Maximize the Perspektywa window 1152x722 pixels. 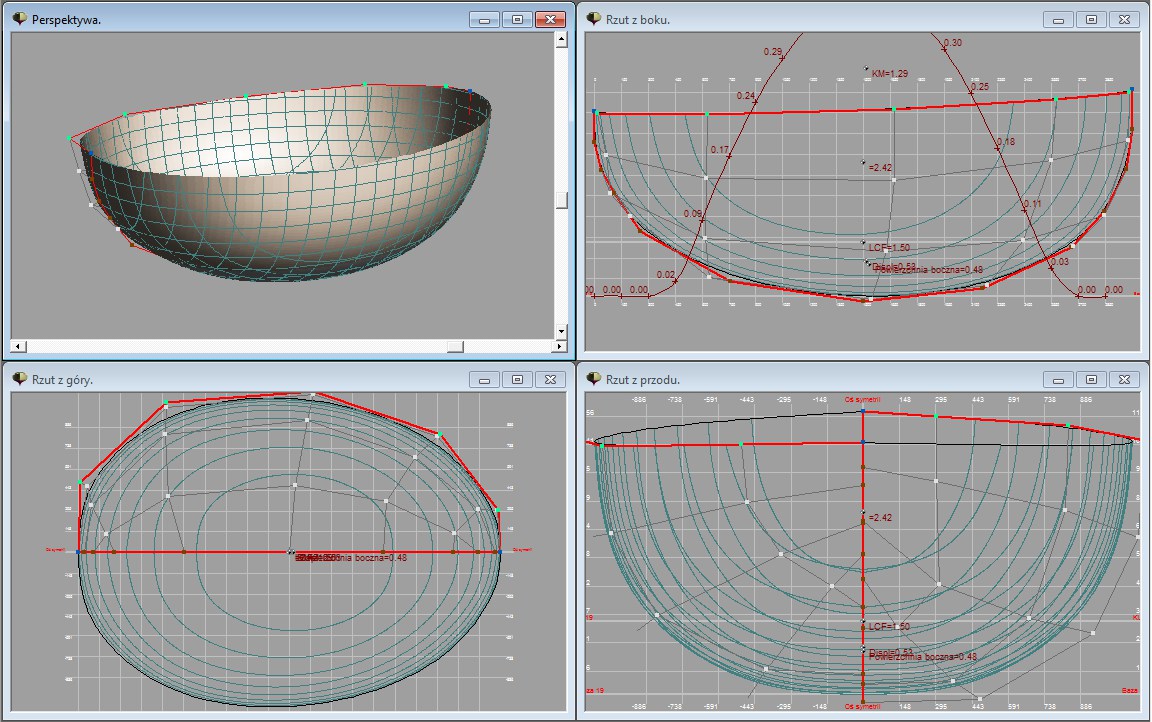point(517,20)
